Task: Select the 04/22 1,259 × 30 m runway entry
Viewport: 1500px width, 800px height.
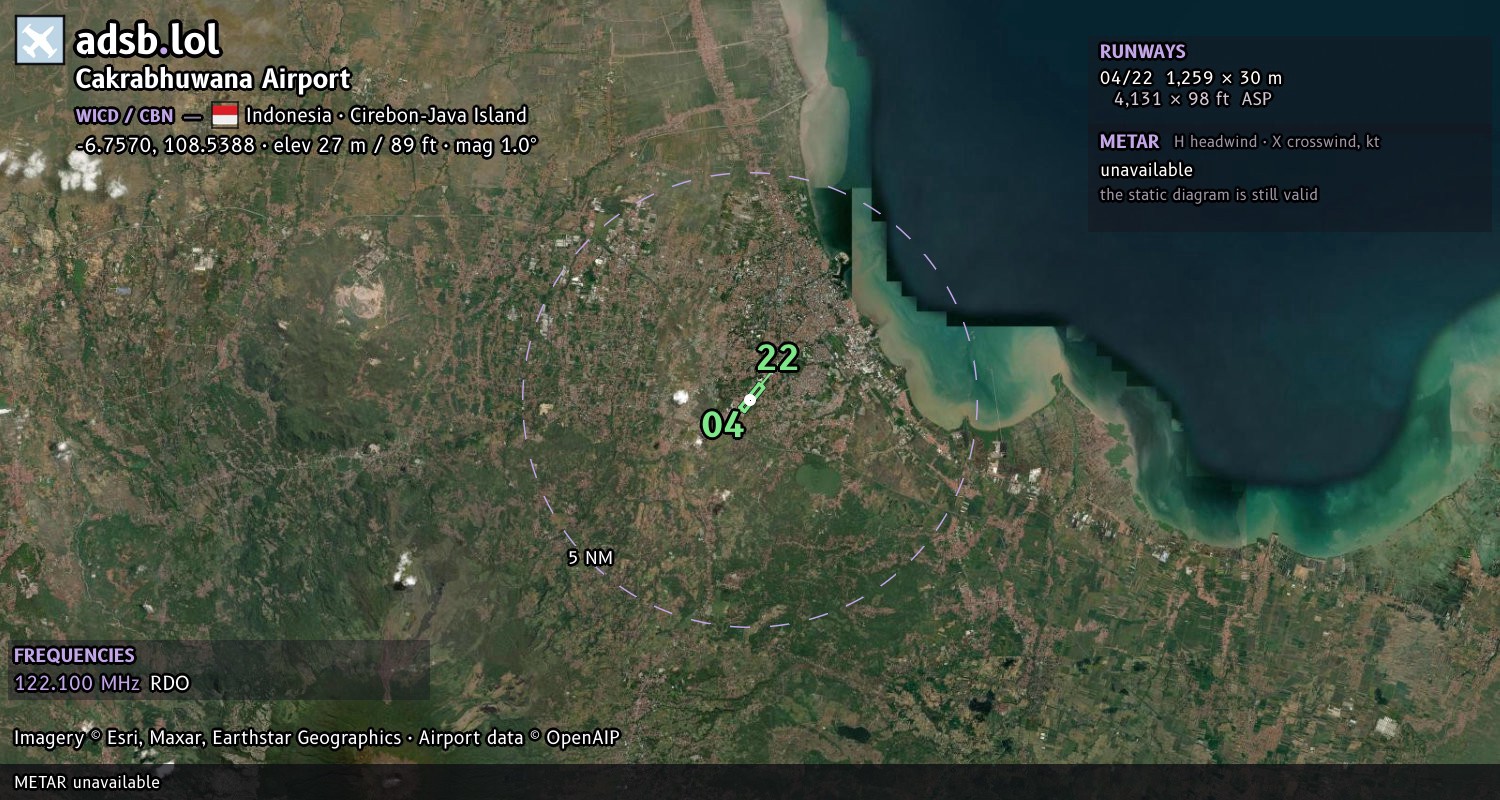Action: click(x=1191, y=78)
